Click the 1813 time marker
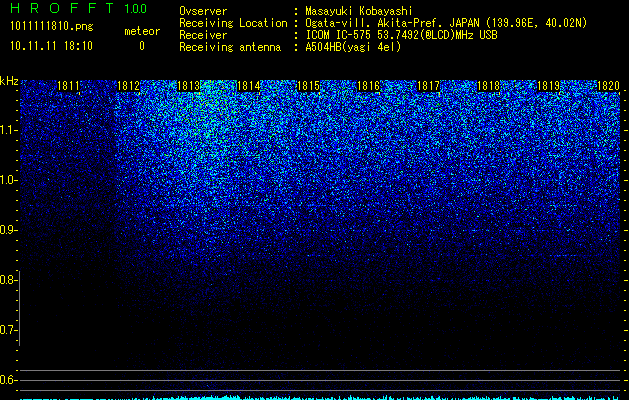The height and width of the screenshot is (400, 629). click(x=189, y=86)
